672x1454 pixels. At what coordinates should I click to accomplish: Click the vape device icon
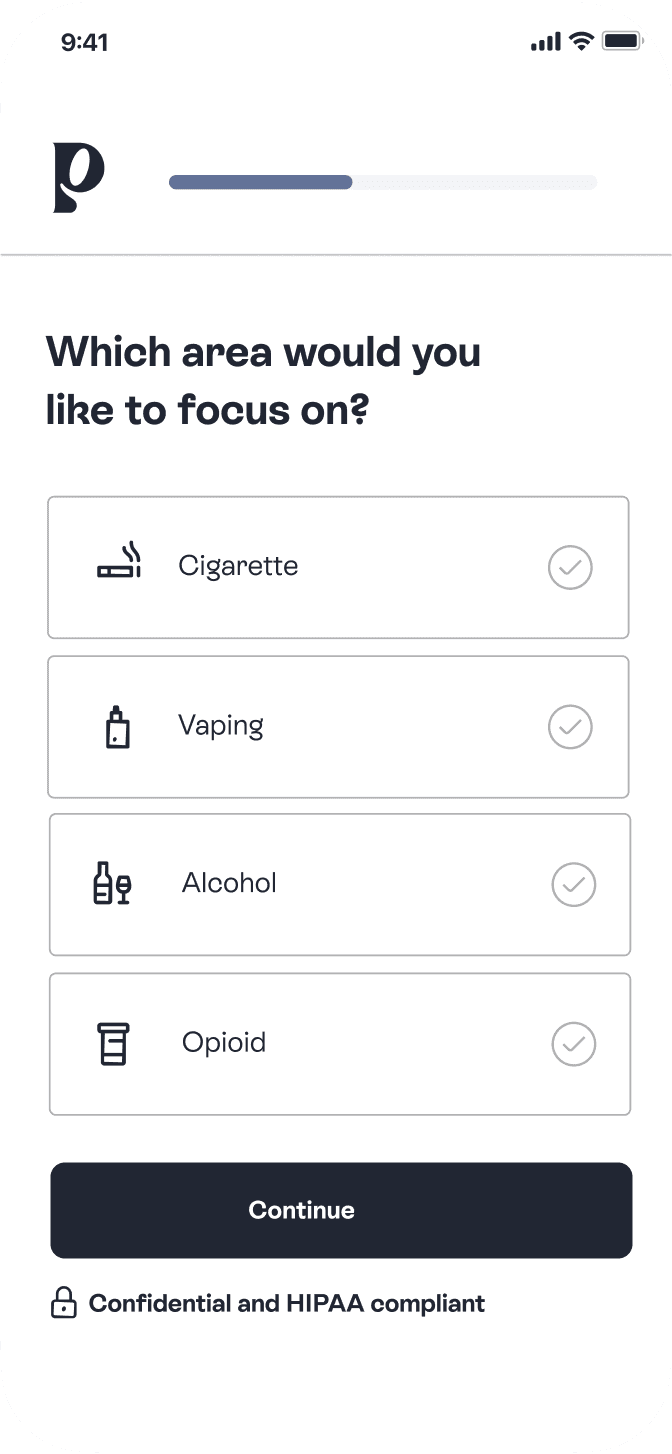[x=117, y=727]
